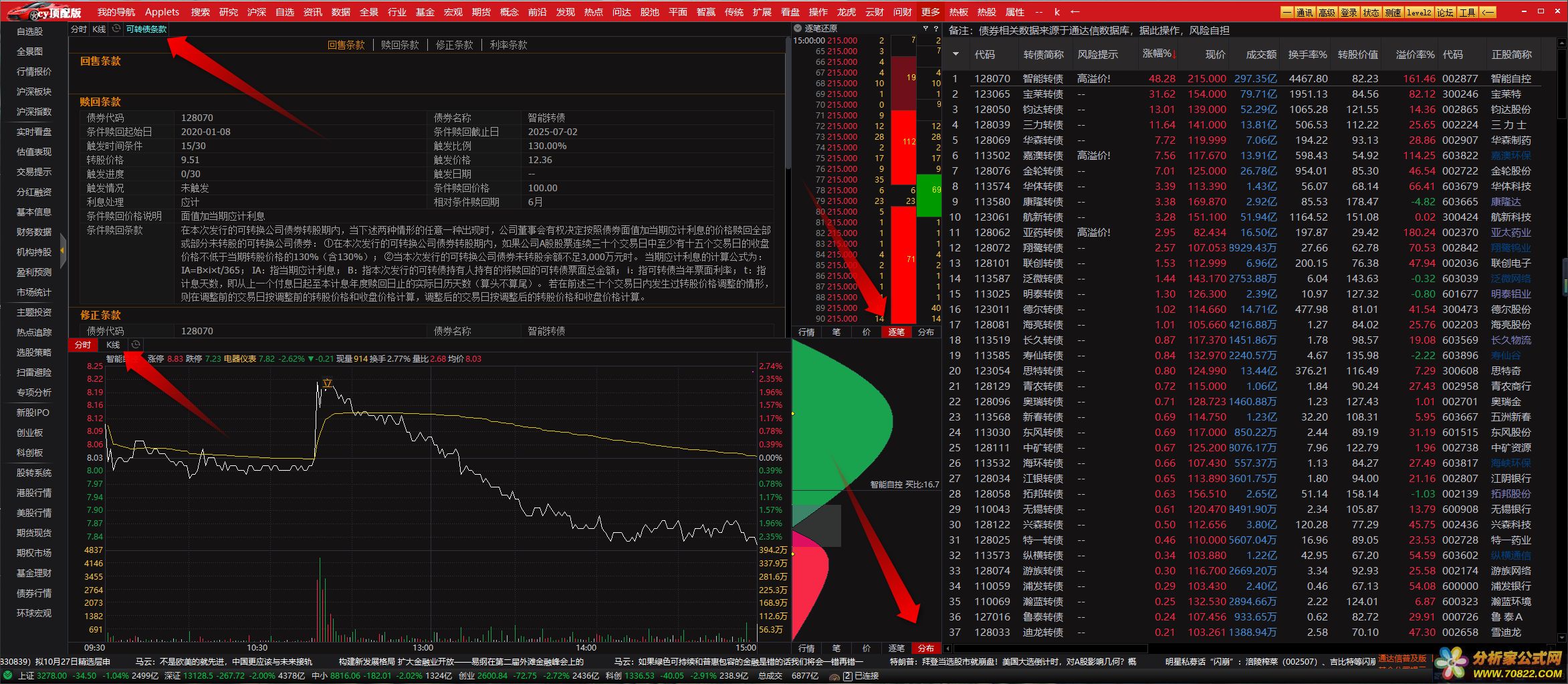This screenshot has width=1568, height=684.
Task: Select the 行情 tab under tick panel
Action: click(806, 332)
